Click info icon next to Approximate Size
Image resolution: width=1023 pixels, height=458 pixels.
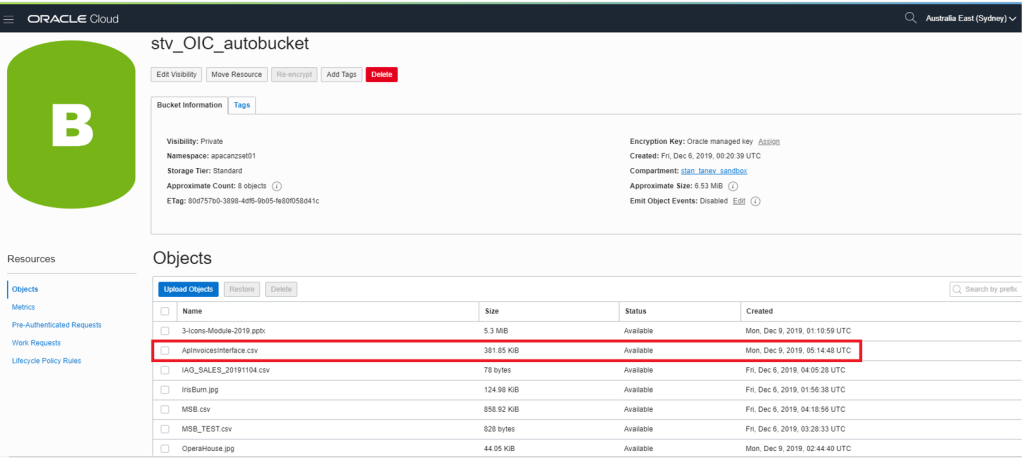733,186
